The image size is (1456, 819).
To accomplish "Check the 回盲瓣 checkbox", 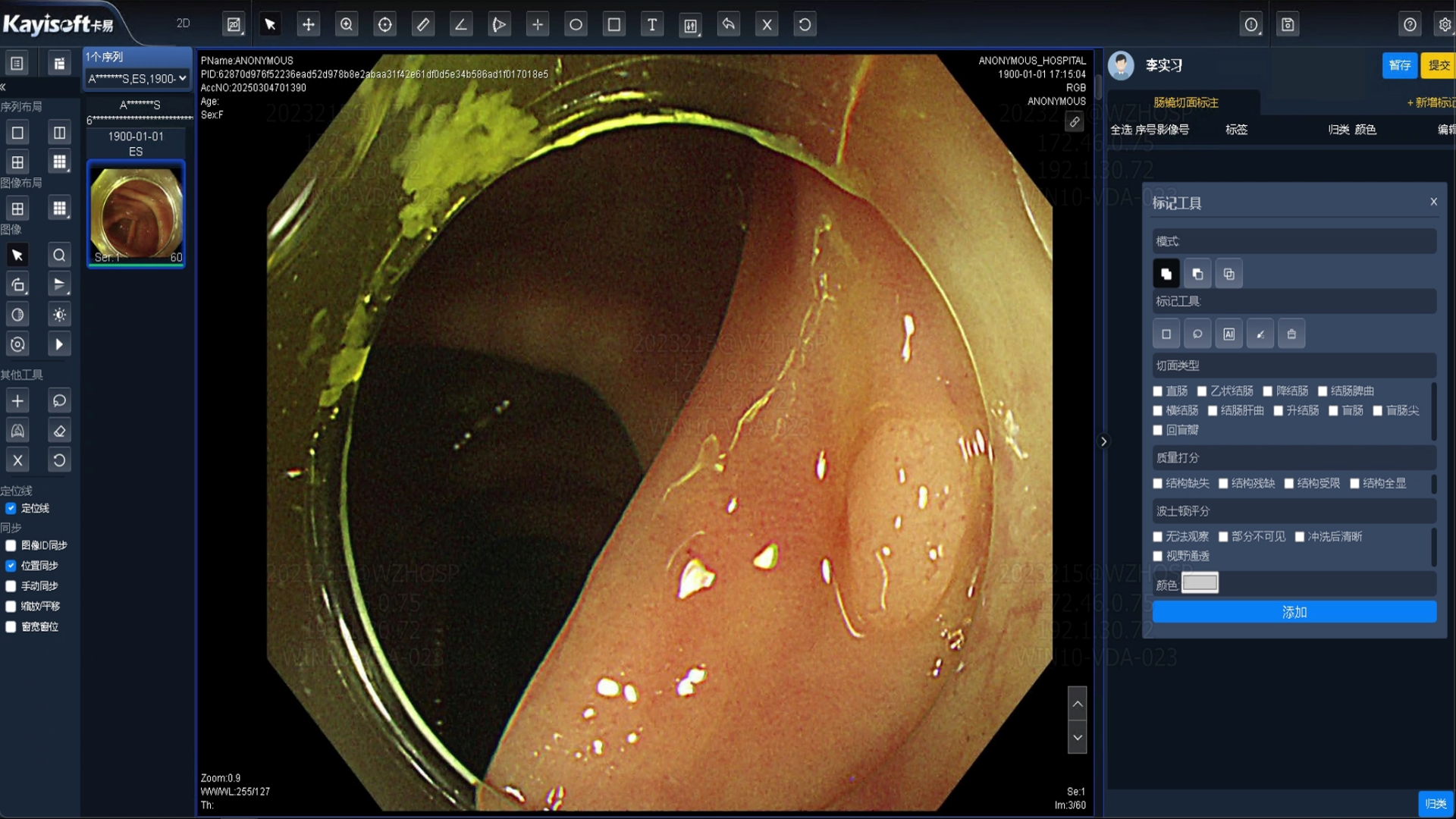I will coord(1158,430).
